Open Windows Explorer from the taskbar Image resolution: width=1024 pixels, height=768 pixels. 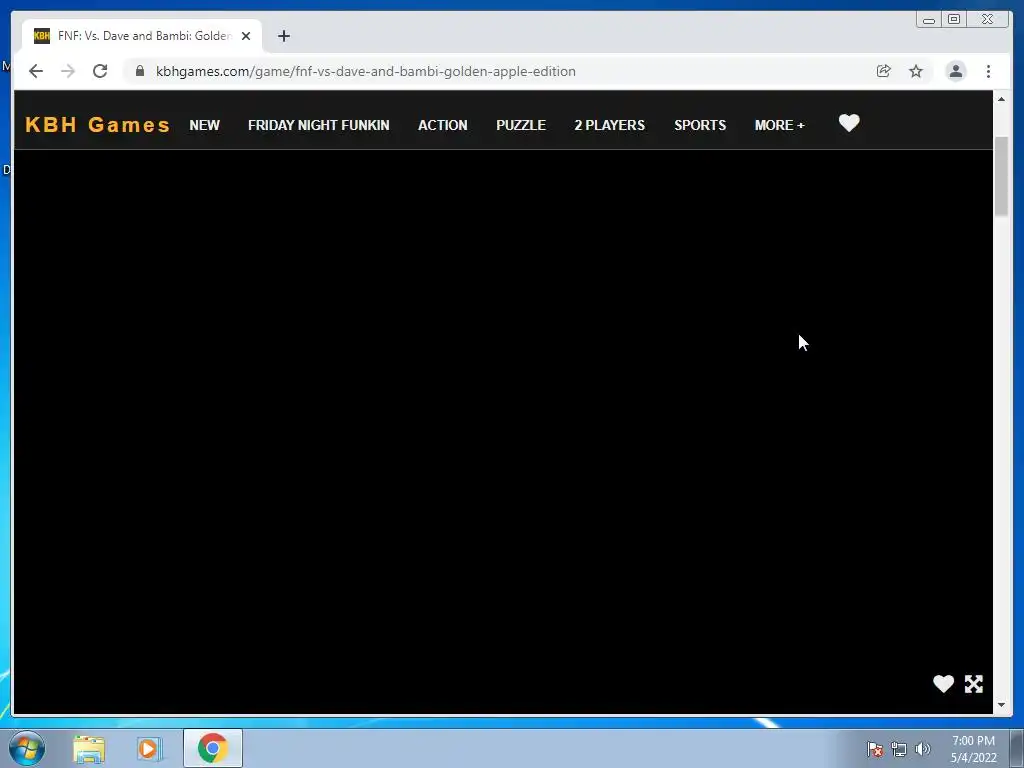pyautogui.click(x=89, y=748)
